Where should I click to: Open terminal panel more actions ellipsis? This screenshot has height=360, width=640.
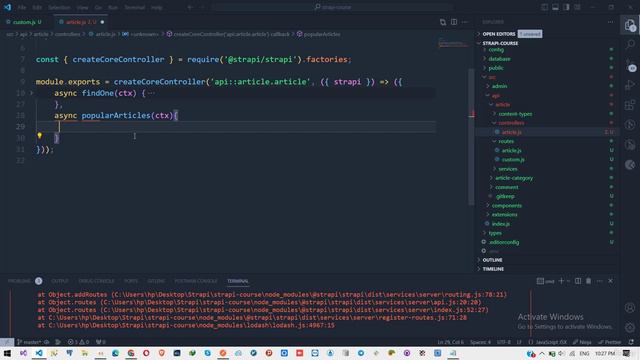point(599,281)
